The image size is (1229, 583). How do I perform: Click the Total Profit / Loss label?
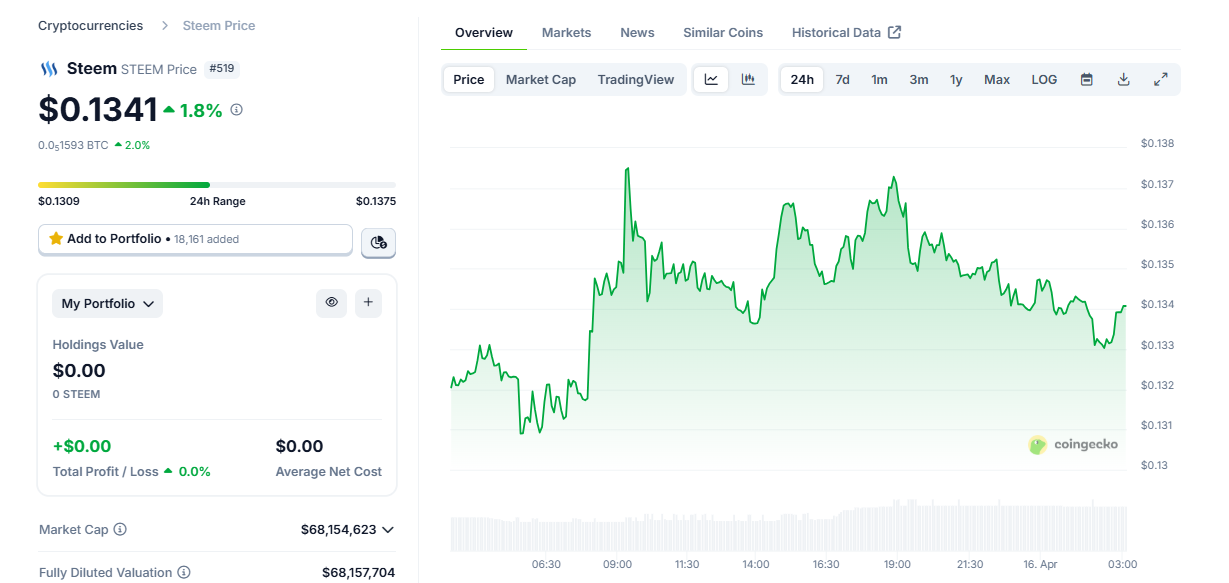click(x=106, y=471)
